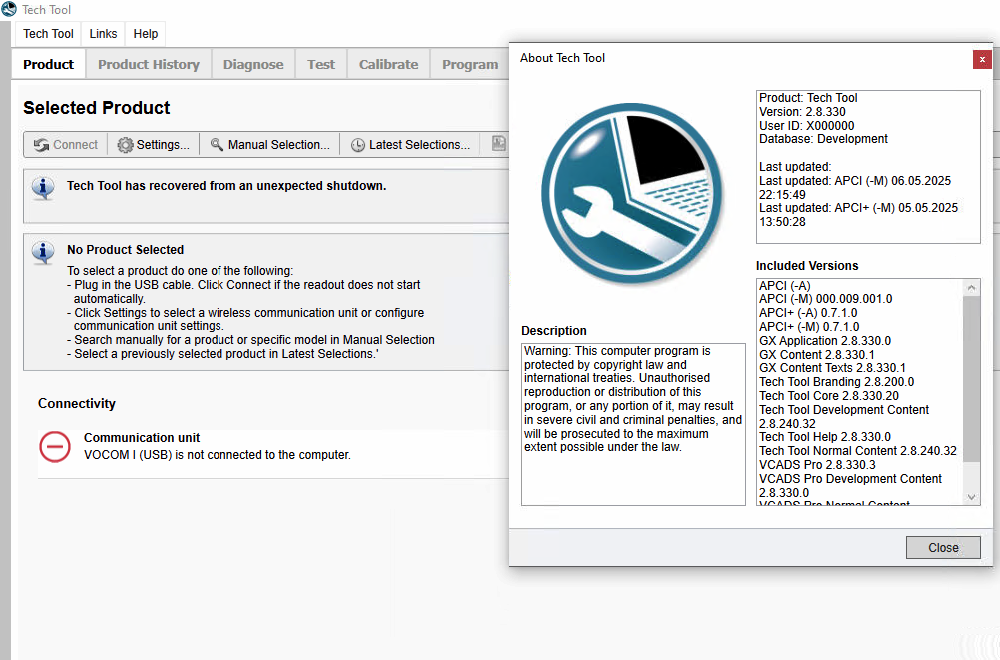Image resolution: width=1000 pixels, height=660 pixels.
Task: Click the info icon beside shutdown recovery message
Action: click(x=43, y=187)
